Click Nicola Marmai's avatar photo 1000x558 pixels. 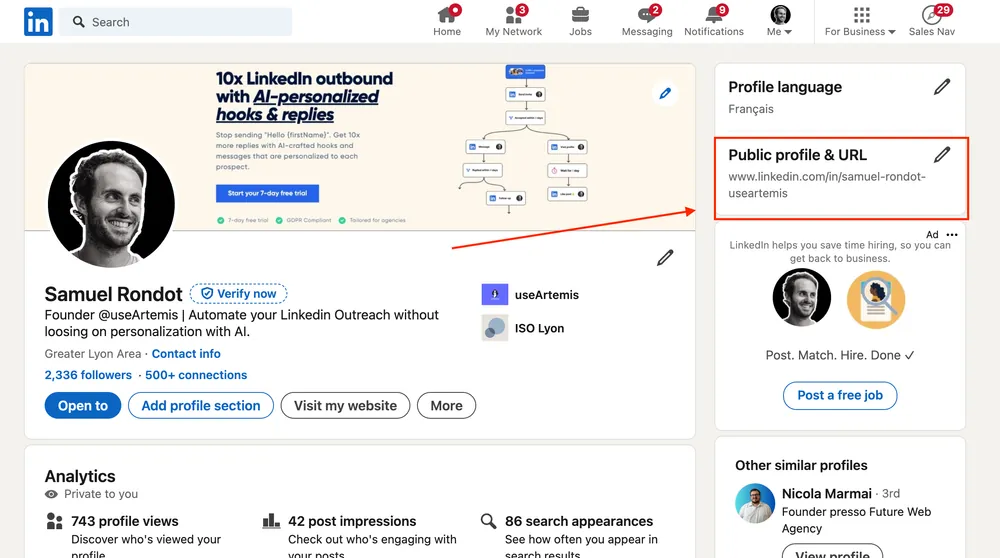coord(755,503)
